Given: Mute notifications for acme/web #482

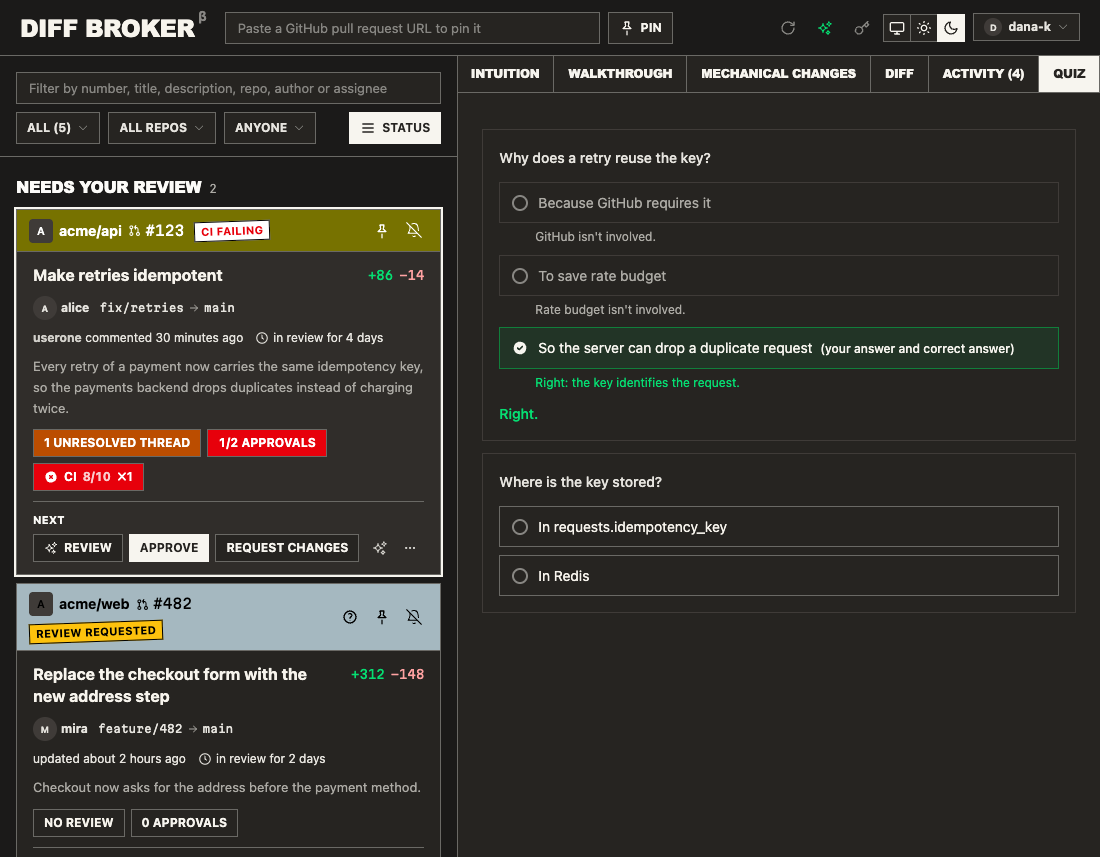Looking at the screenshot, I should pos(414,617).
